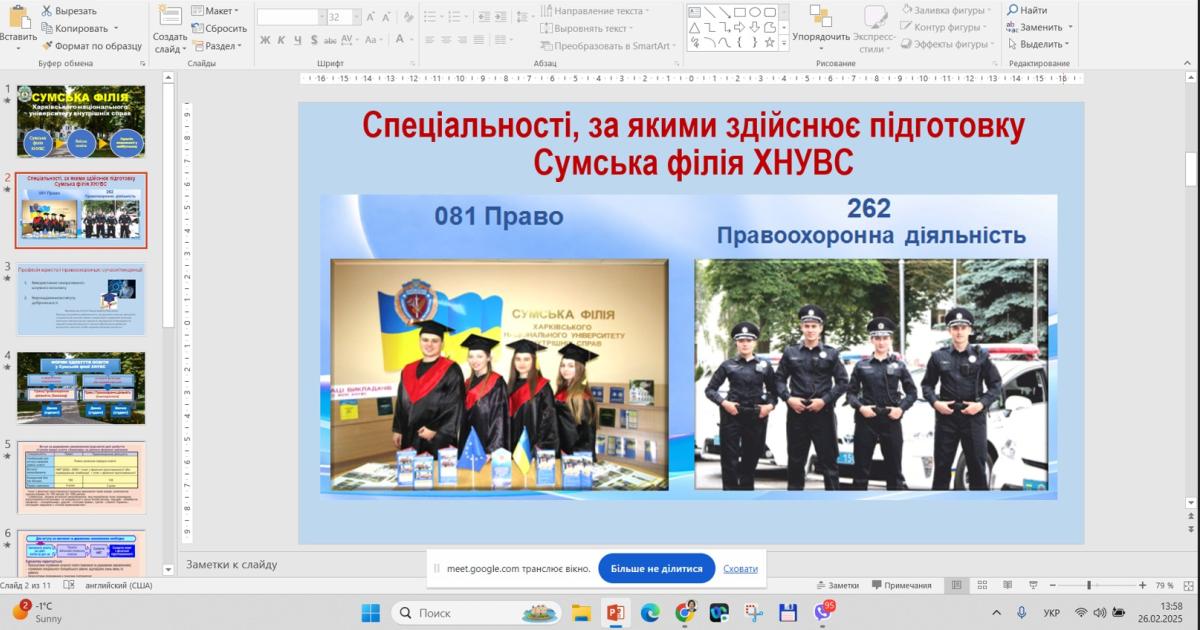Viewport: 1200px width, 630px height.
Task: Click the line spacing icon
Action: [521, 17]
